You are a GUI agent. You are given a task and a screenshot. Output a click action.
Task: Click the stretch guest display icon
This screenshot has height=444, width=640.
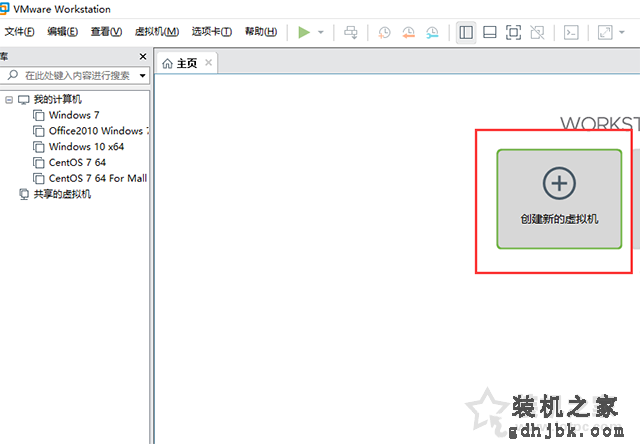coord(605,32)
